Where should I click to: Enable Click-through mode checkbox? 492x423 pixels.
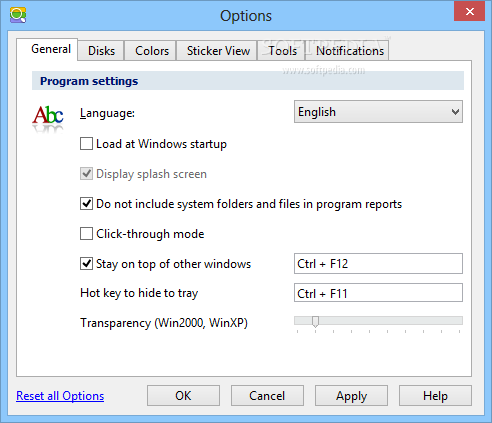coord(86,234)
